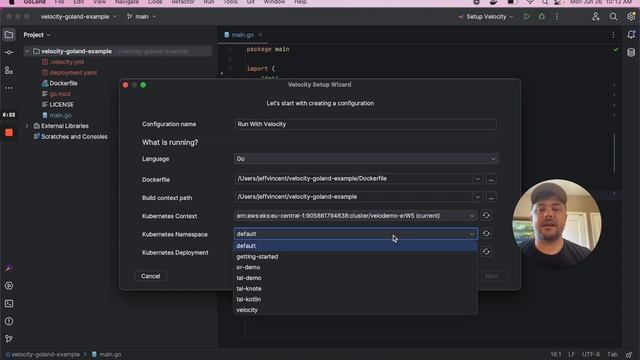Click velocity-goland-example breadcrumb in status bar
This screenshot has width=640, height=360.
(x=42, y=354)
